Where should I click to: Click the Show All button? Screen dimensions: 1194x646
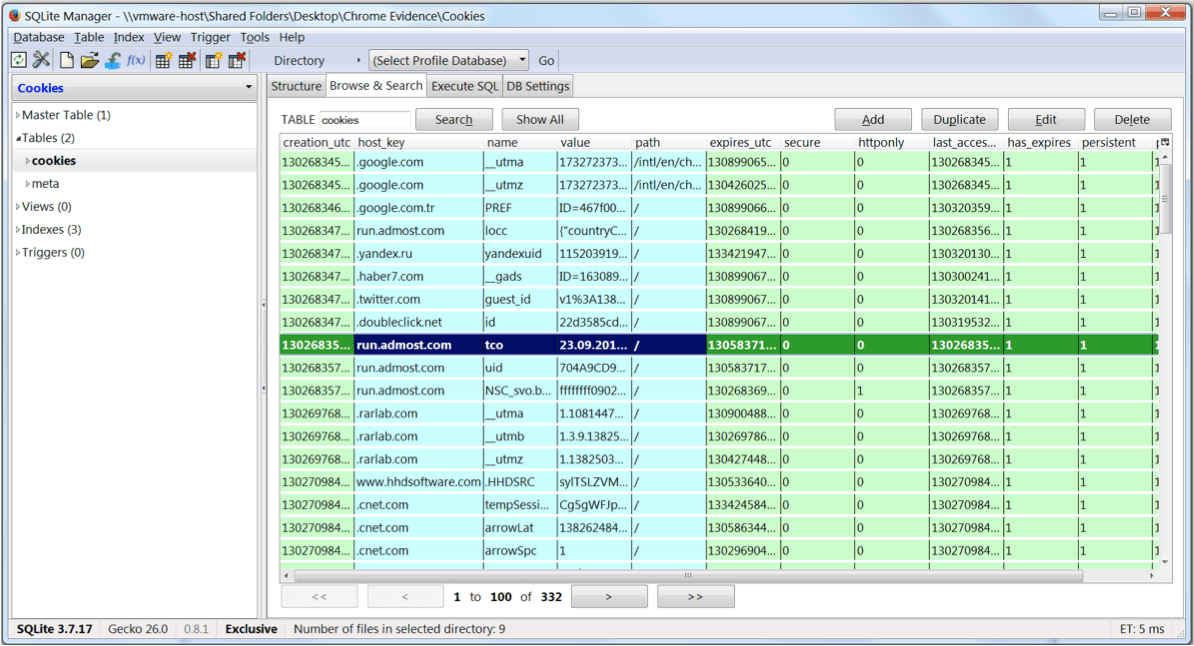click(540, 118)
